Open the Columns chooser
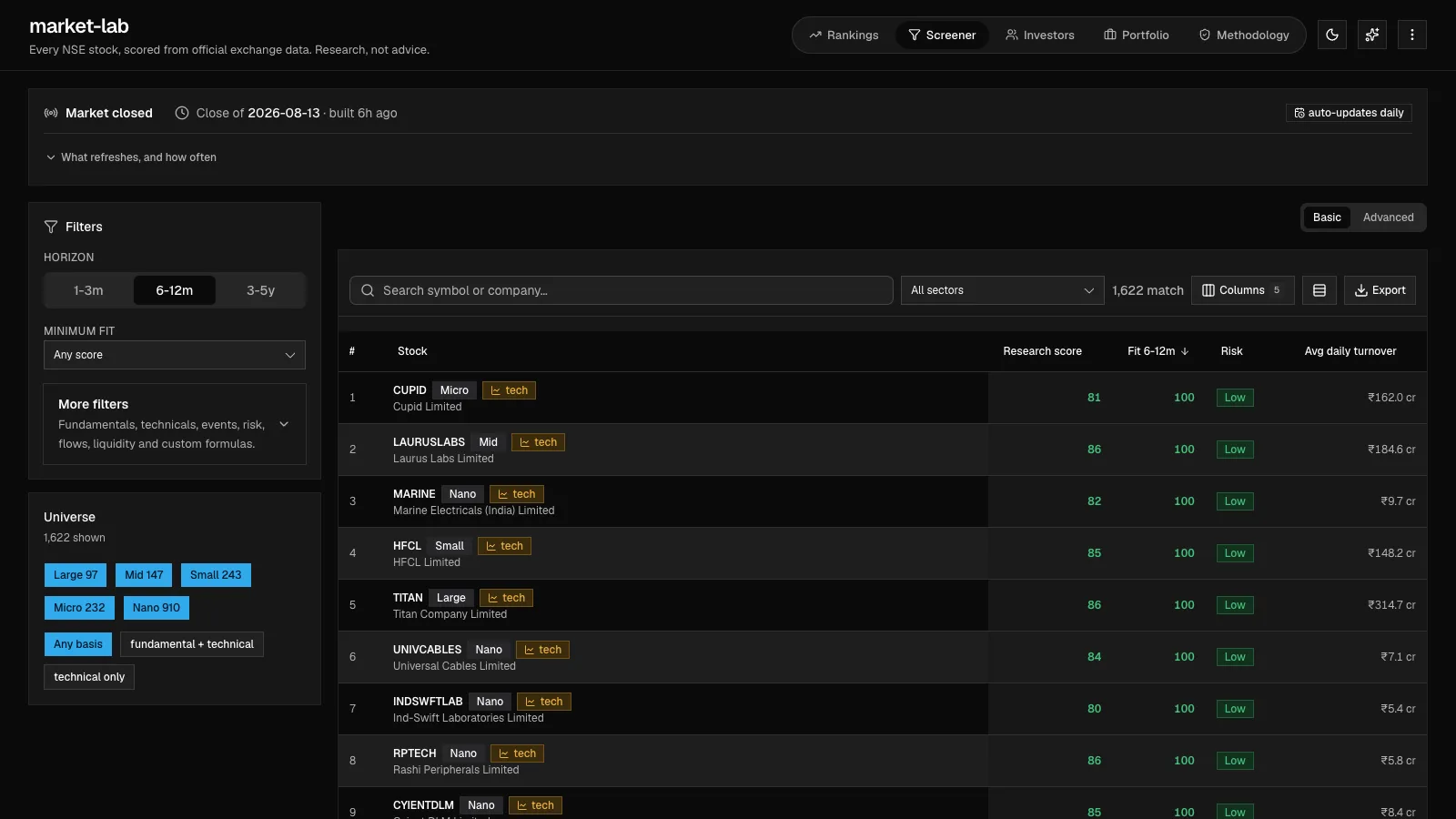Image resolution: width=1456 pixels, height=819 pixels. [x=1242, y=290]
